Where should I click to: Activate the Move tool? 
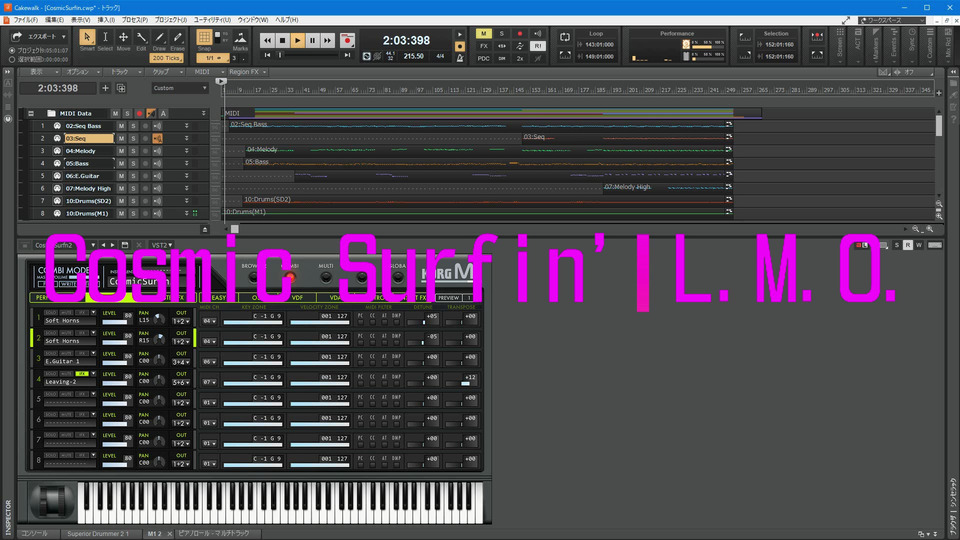pyautogui.click(x=123, y=37)
